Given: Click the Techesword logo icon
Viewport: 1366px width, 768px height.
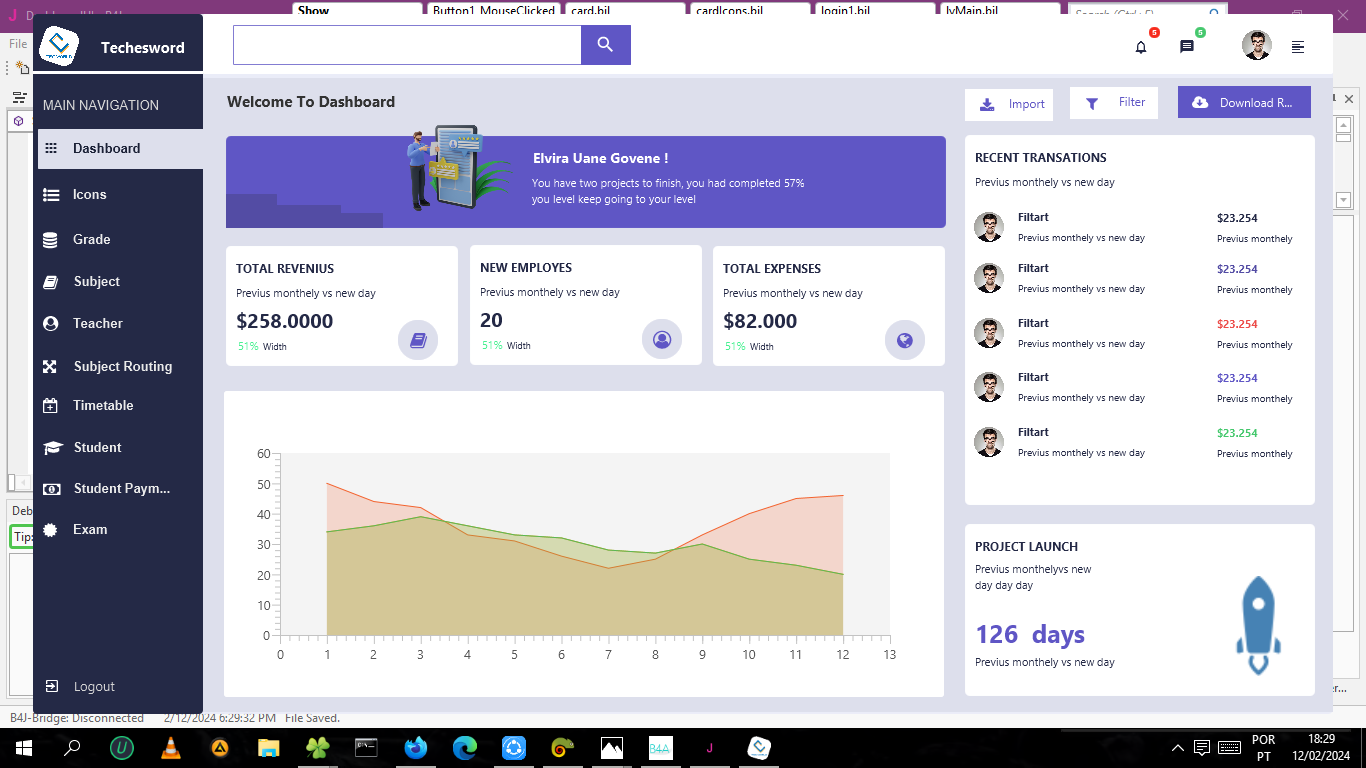Looking at the screenshot, I should click(59, 47).
